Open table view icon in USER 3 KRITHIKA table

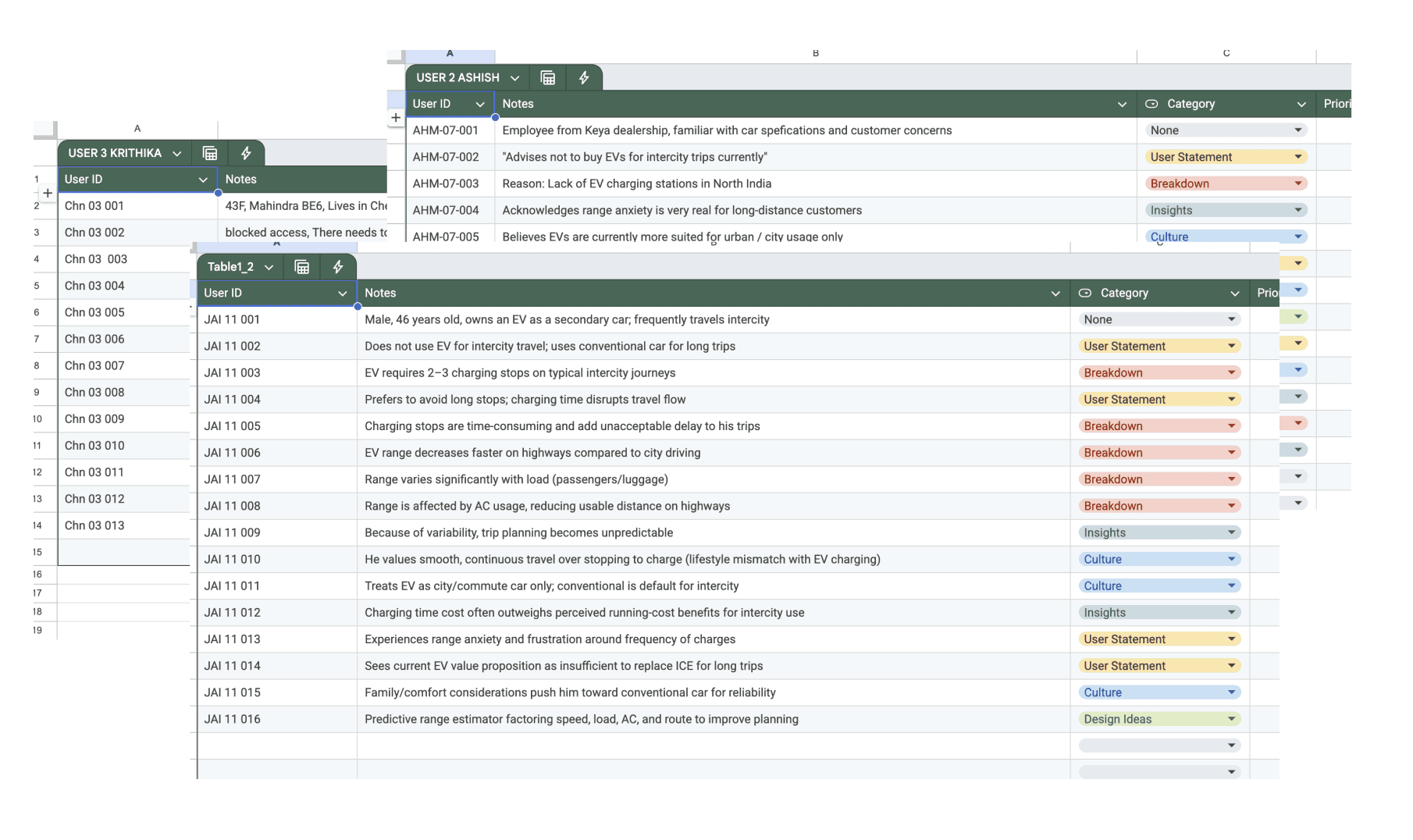click(x=210, y=153)
